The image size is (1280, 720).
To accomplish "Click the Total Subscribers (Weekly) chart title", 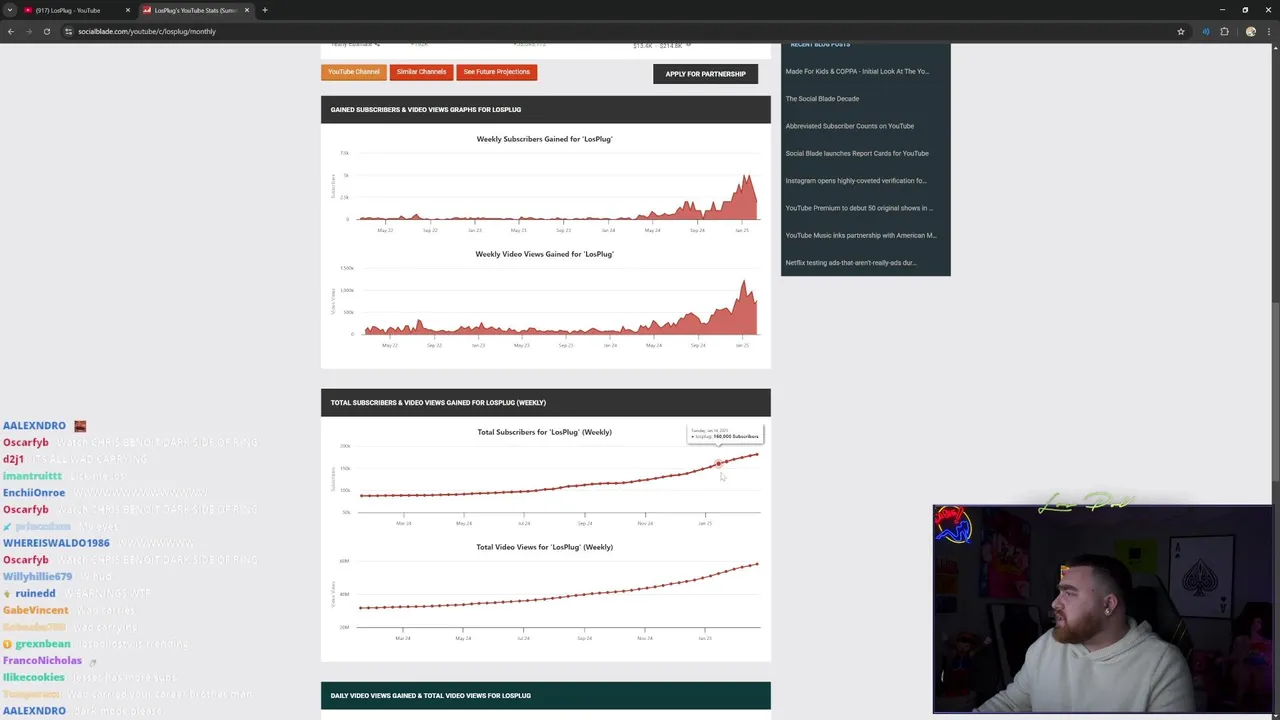I will pos(544,432).
